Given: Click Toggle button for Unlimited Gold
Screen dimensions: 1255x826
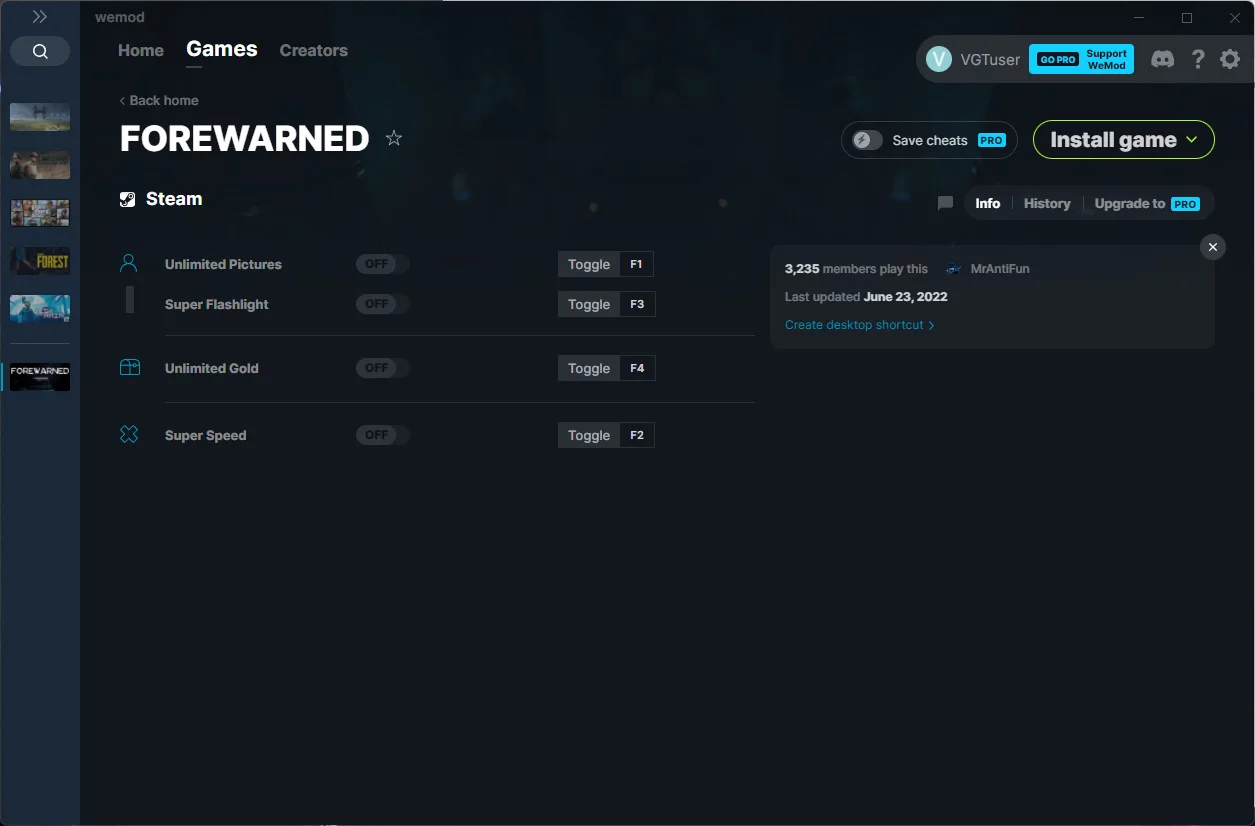Looking at the screenshot, I should click(x=589, y=368).
